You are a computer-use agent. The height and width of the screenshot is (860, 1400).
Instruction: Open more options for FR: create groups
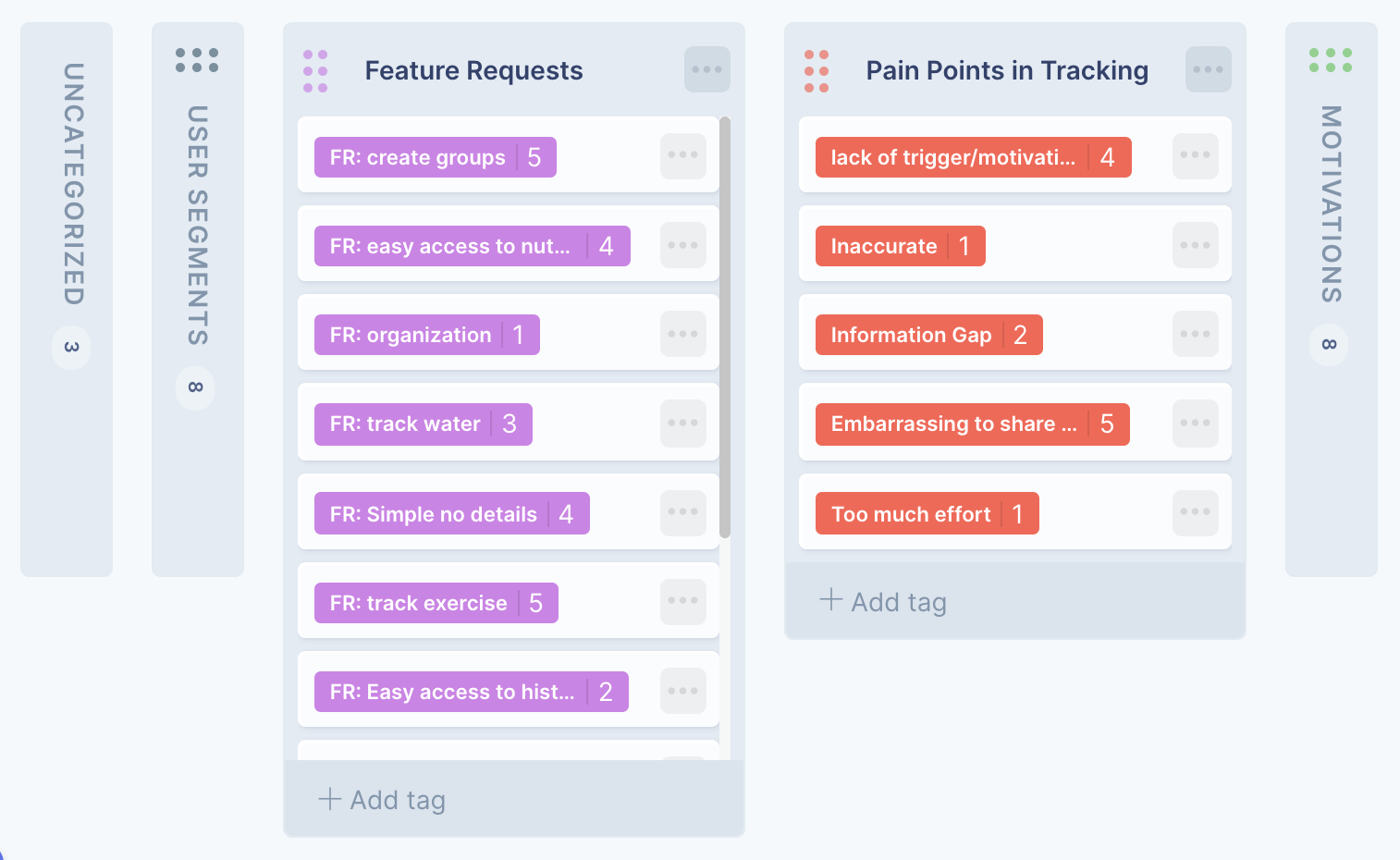pos(683,155)
